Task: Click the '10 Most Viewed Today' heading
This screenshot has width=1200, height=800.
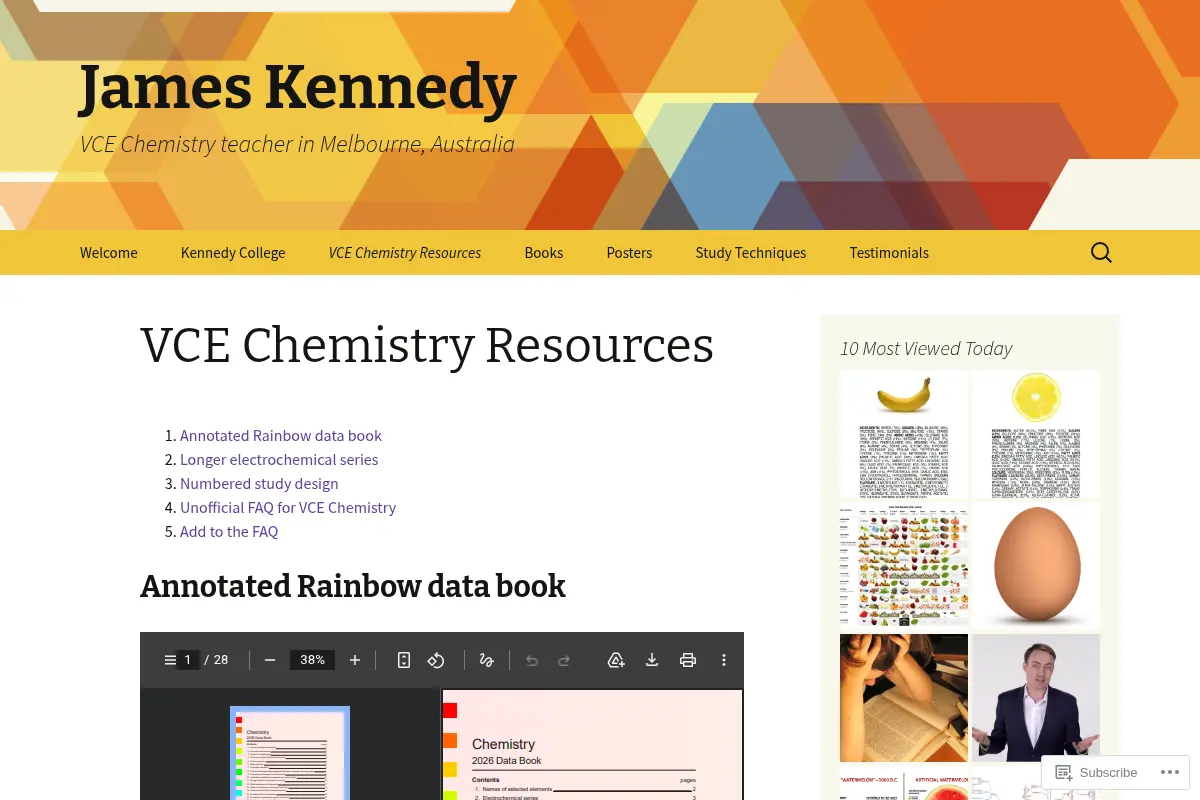Action: click(926, 348)
